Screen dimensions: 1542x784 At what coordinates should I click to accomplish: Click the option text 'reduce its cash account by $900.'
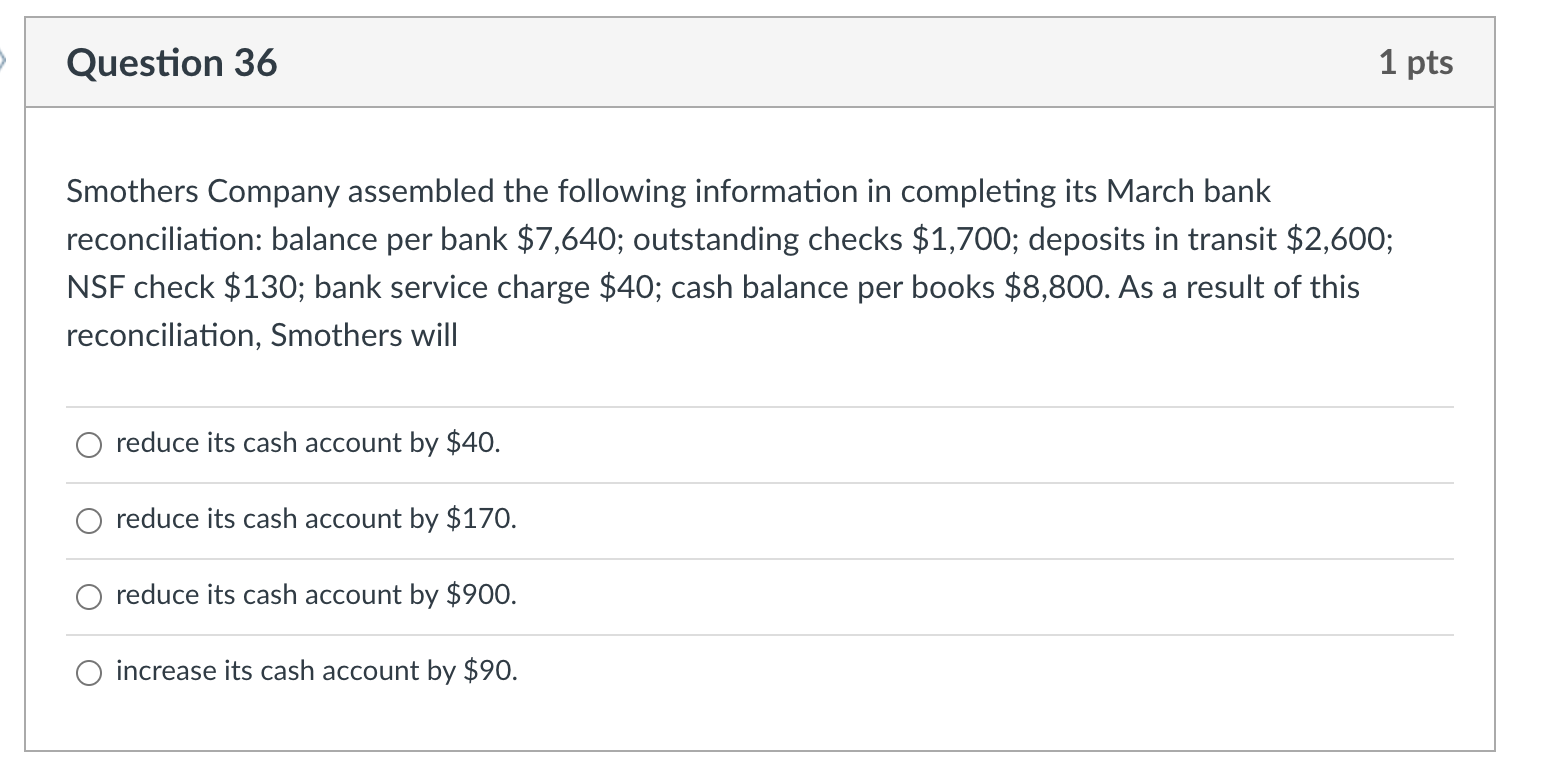(x=317, y=595)
